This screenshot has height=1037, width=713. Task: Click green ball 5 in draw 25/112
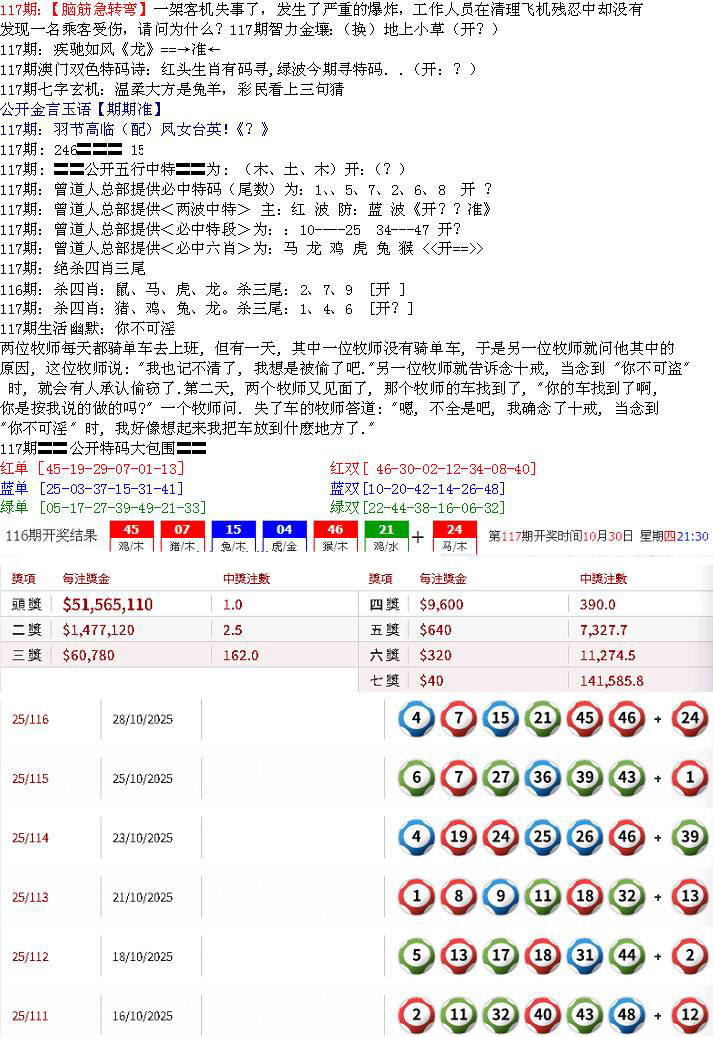tap(416, 955)
